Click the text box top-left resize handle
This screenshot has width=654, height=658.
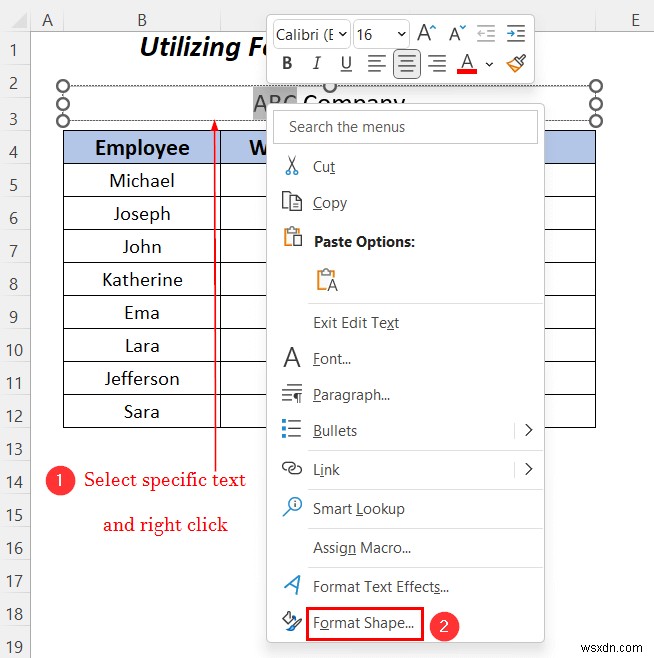(x=63, y=86)
